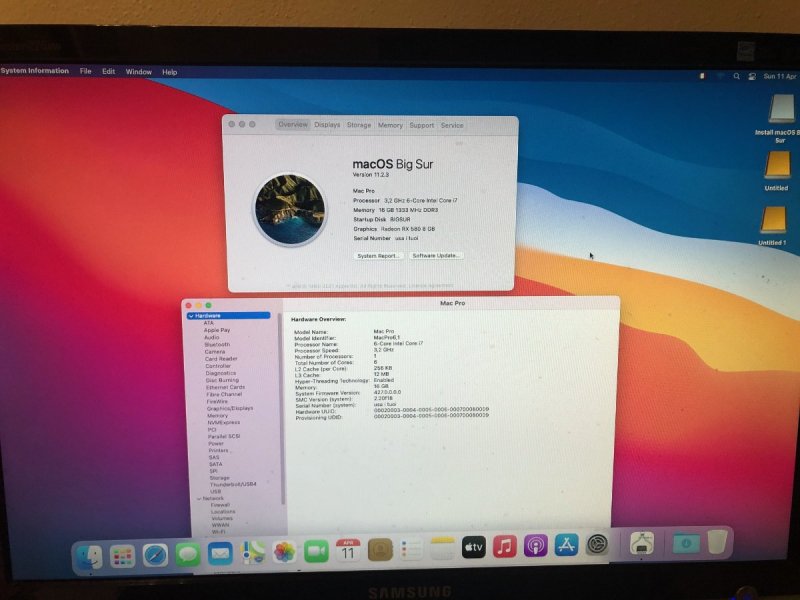Open App Store from the Dock
This screenshot has height=600, width=800.
tap(566, 545)
